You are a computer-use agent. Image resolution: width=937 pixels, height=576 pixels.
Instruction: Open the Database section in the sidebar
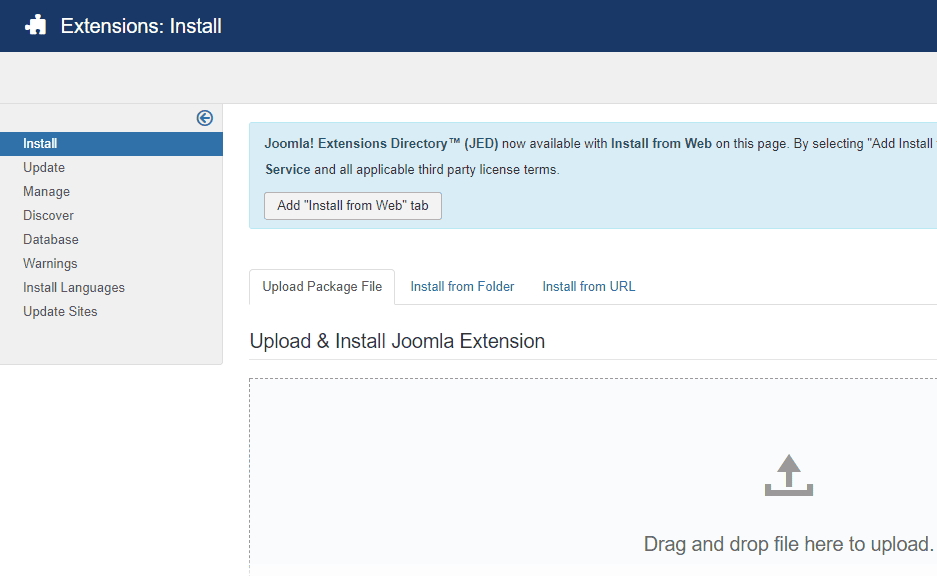50,239
